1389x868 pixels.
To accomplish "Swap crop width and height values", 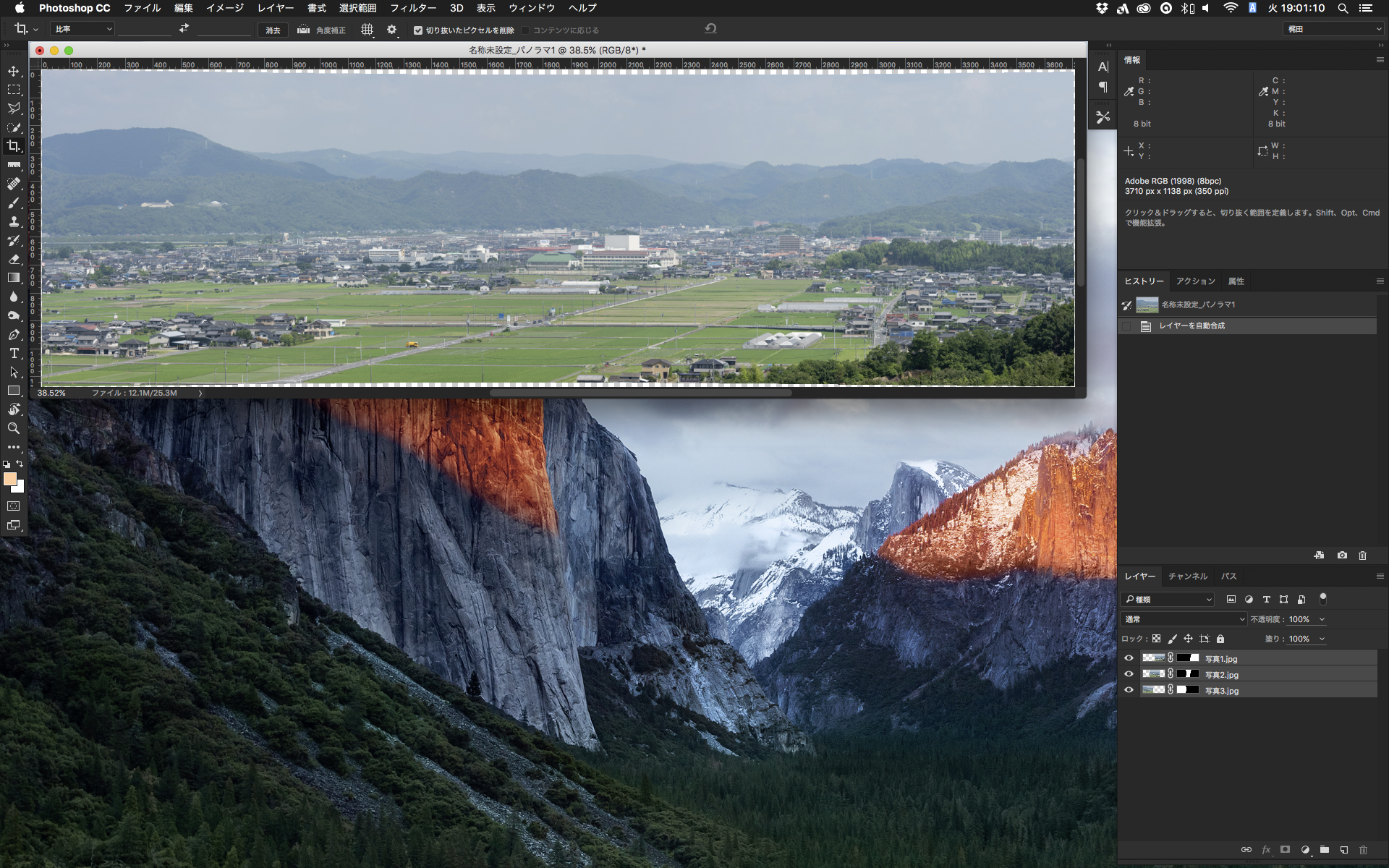I will 184,28.
